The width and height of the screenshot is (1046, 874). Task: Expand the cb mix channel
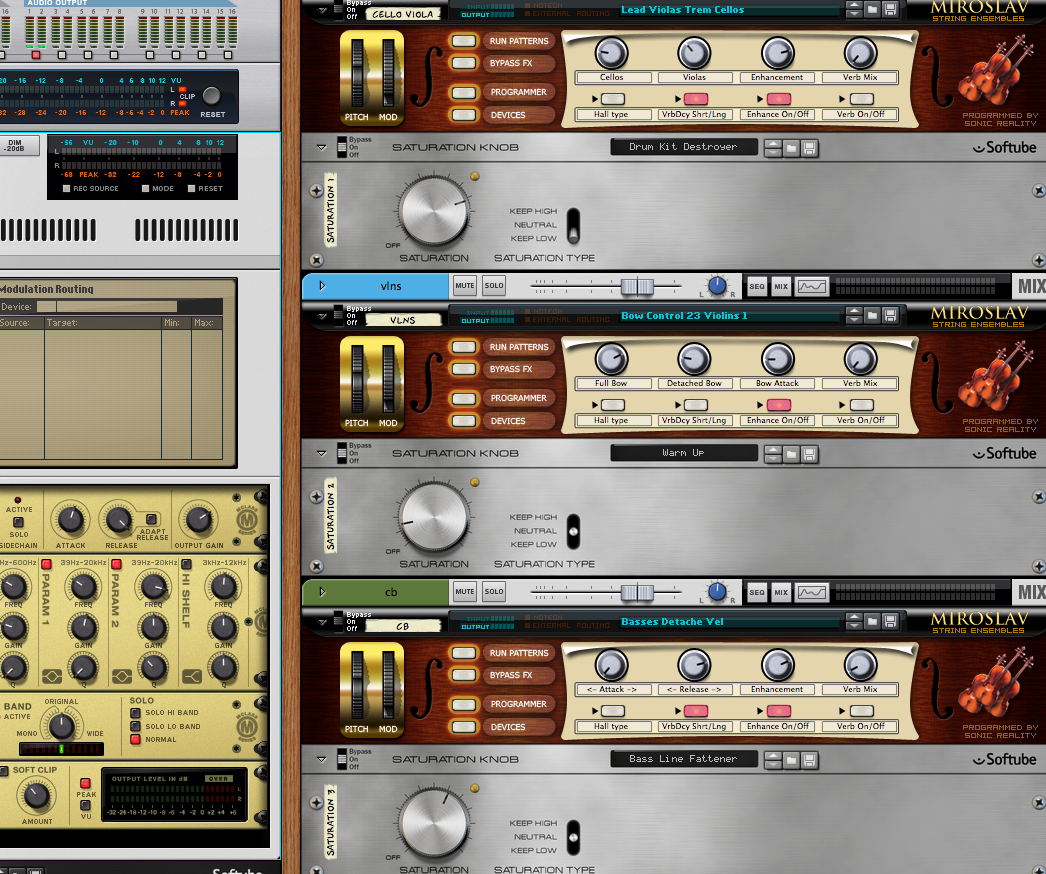(x=322, y=592)
